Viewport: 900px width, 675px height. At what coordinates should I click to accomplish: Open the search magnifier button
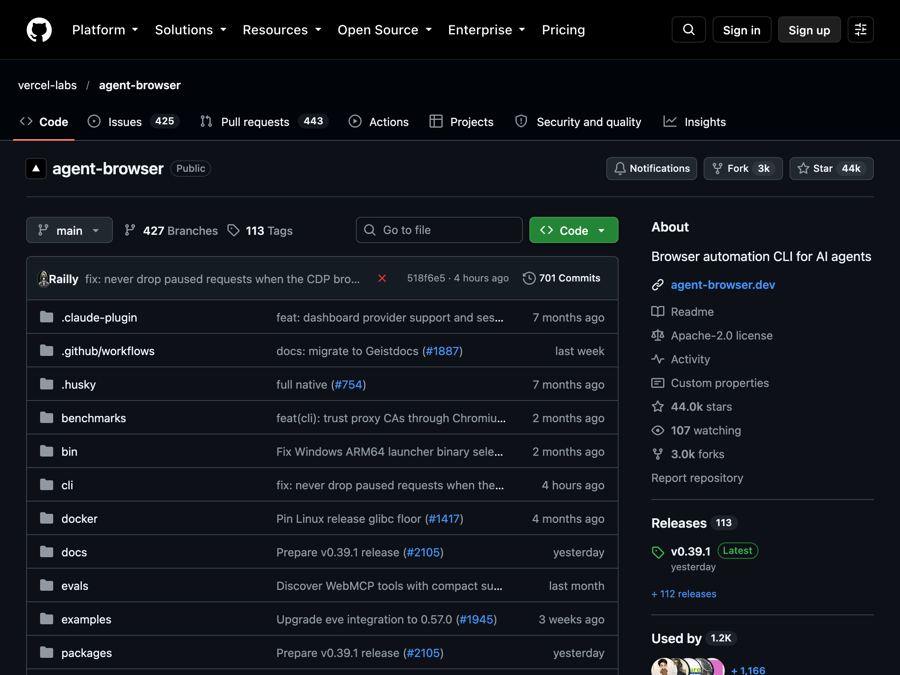(x=689, y=30)
